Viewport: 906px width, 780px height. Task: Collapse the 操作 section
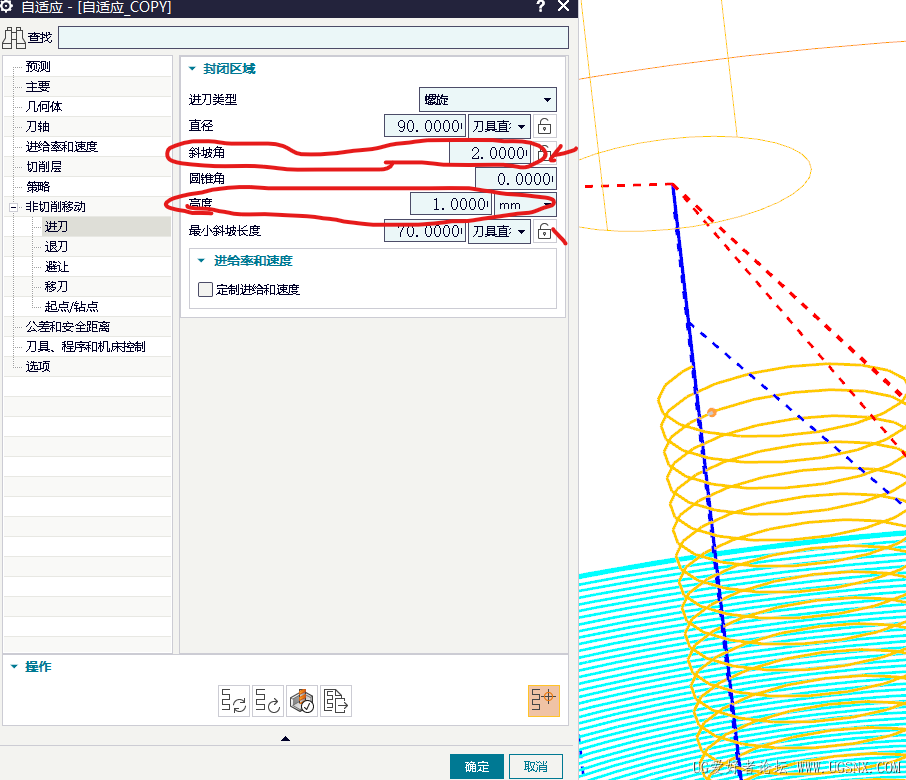click(x=14, y=667)
